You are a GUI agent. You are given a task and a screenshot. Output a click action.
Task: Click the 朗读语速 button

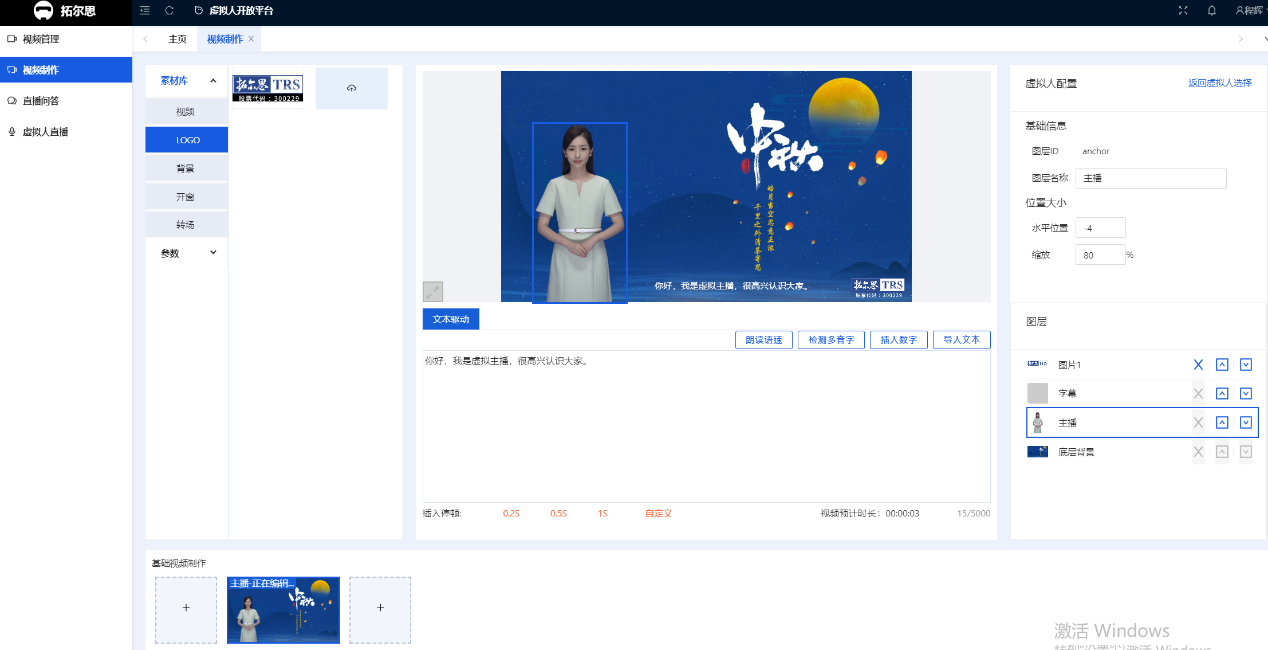[764, 340]
